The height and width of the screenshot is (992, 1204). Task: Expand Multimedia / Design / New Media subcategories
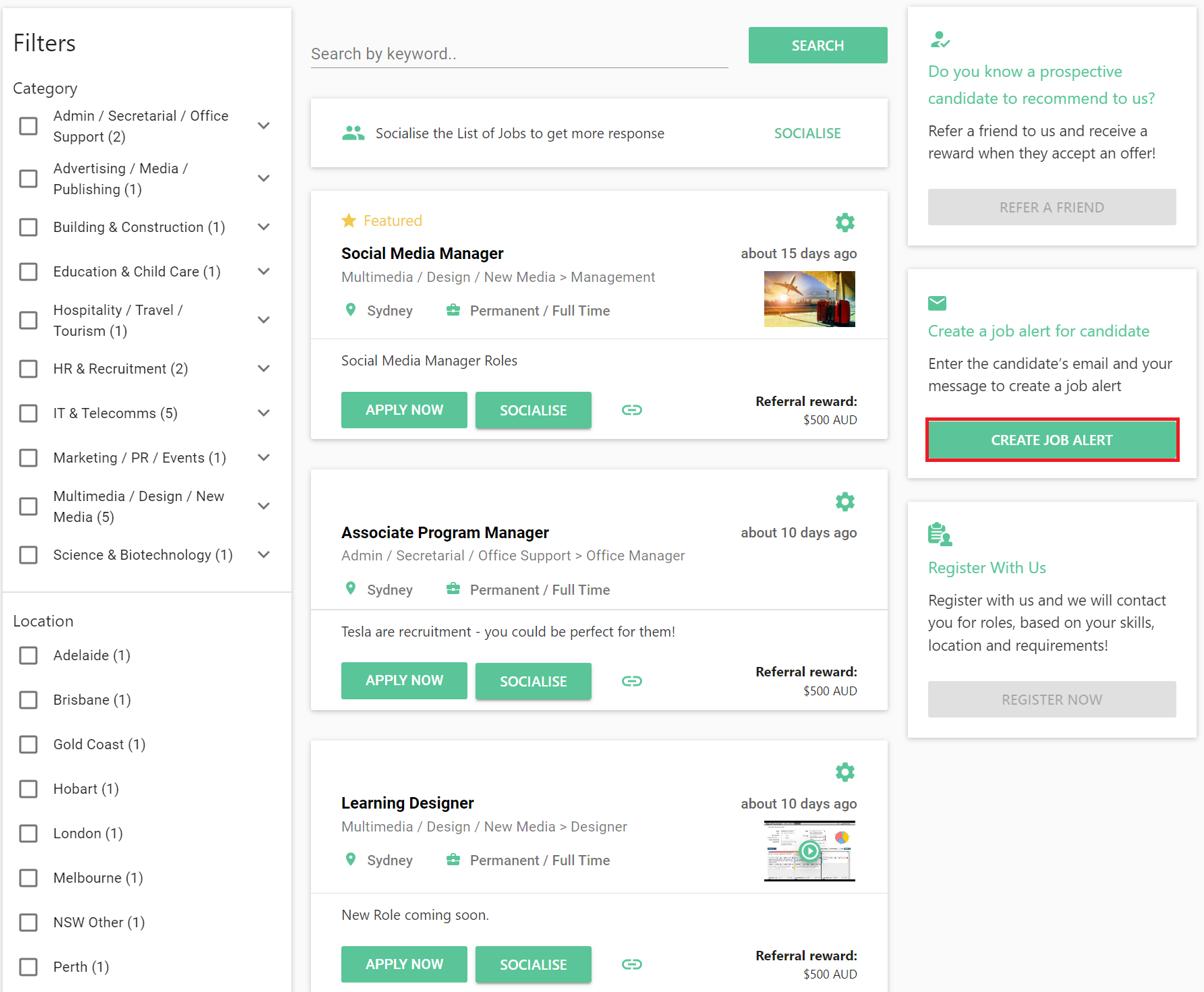[x=264, y=506]
